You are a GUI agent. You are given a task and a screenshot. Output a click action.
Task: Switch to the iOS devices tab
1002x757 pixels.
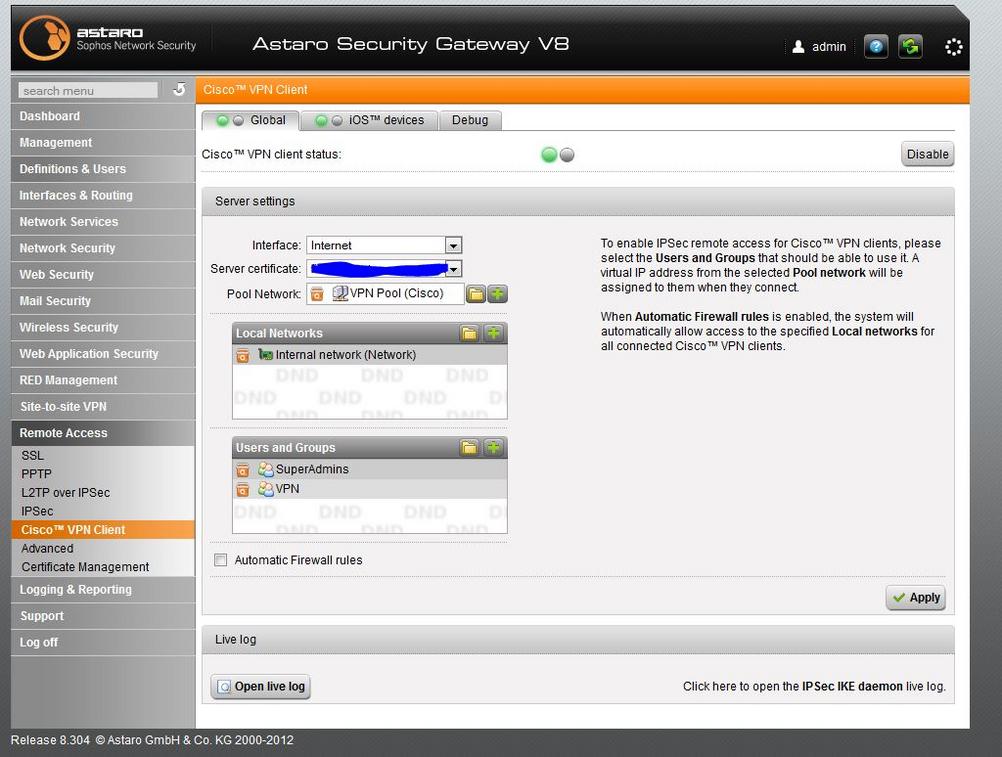tap(369, 120)
